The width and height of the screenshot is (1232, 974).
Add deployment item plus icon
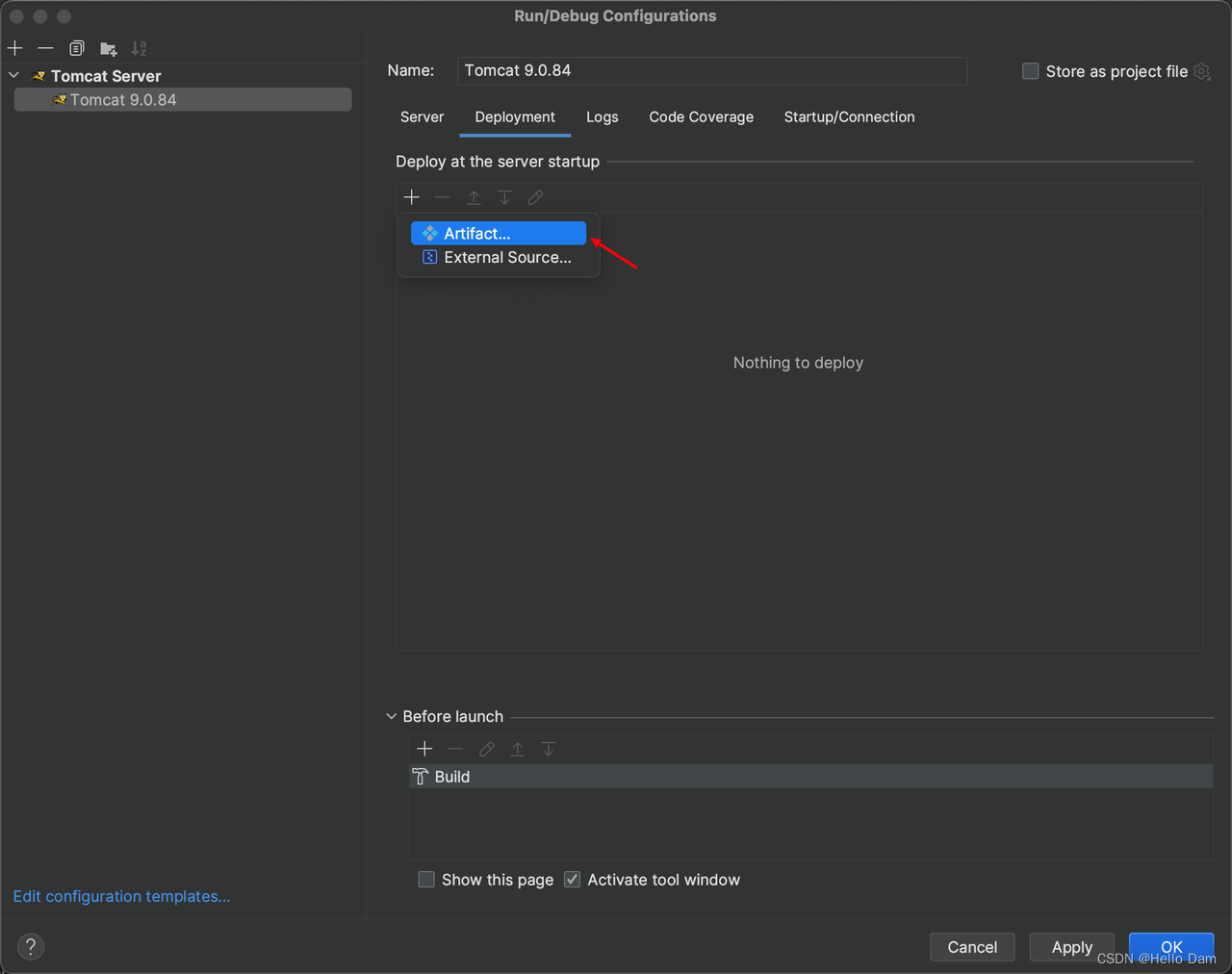pos(412,197)
